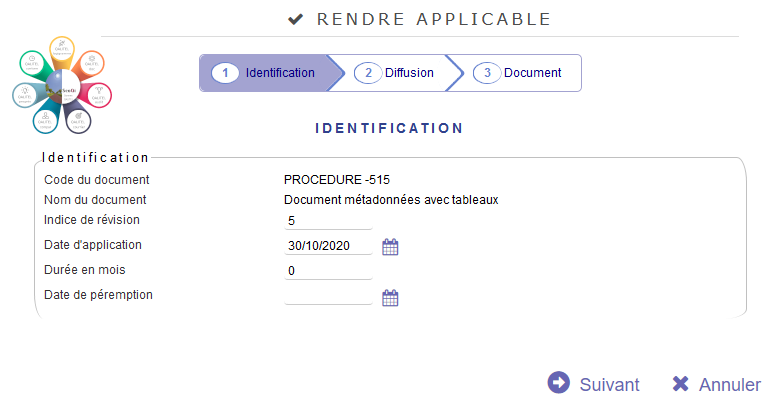Image resolution: width=780 pixels, height=418 pixels.
Task: Click the Suivant button label
Action: [609, 385]
